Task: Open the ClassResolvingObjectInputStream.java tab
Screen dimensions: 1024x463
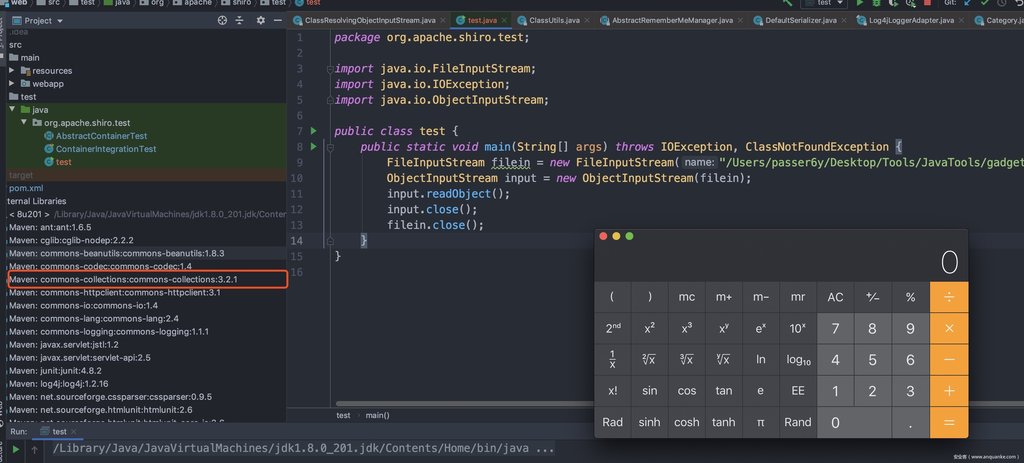Action: point(370,20)
